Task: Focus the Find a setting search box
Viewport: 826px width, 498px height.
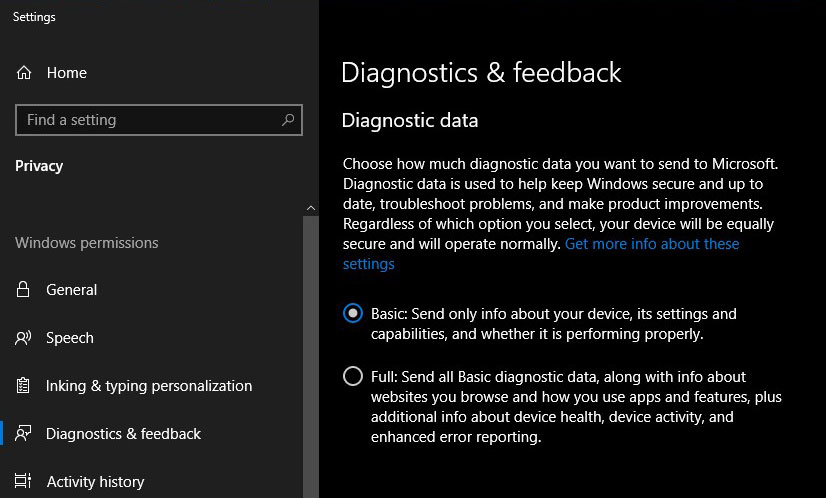Action: [x=159, y=120]
